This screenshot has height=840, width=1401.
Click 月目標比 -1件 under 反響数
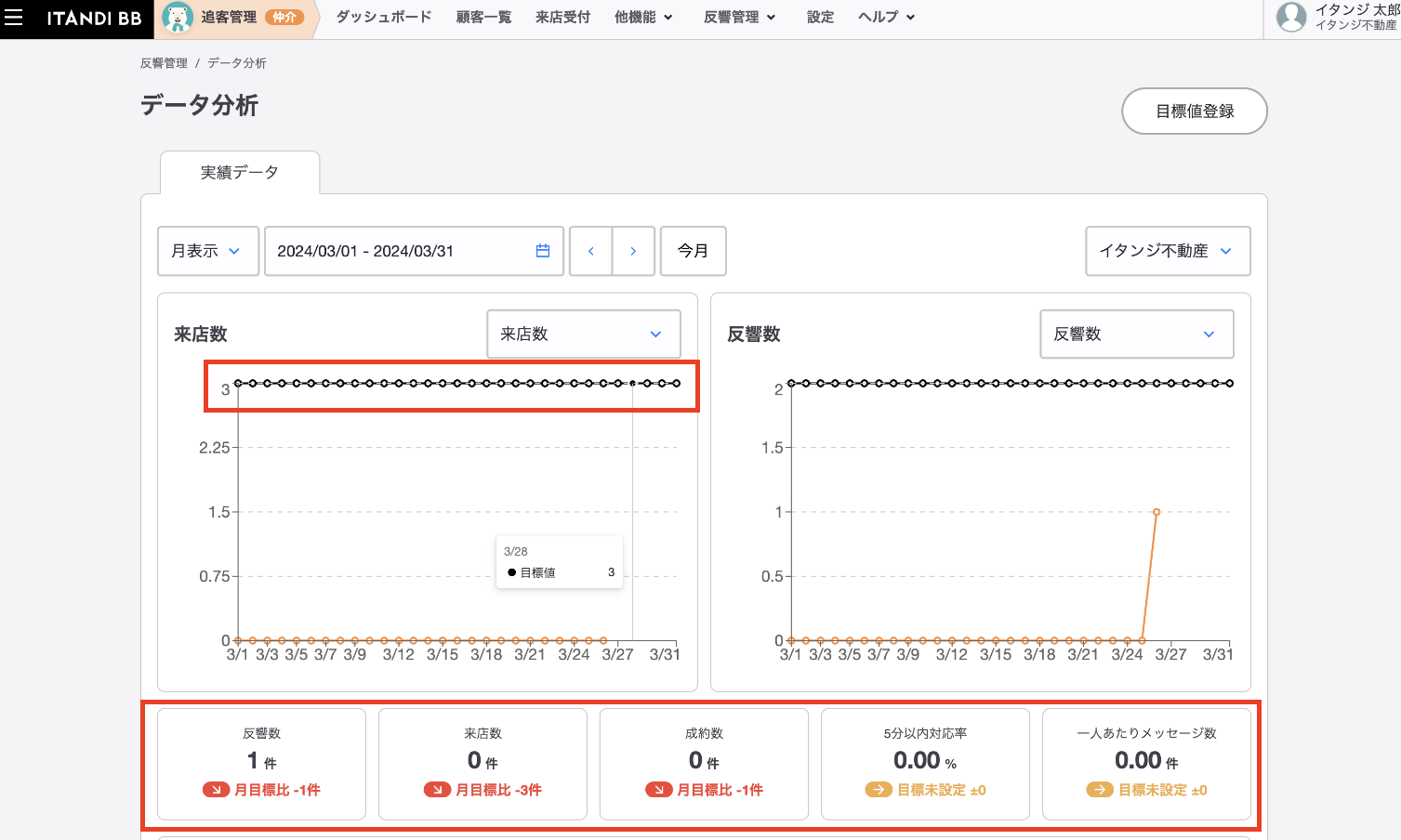pyautogui.click(x=277, y=790)
